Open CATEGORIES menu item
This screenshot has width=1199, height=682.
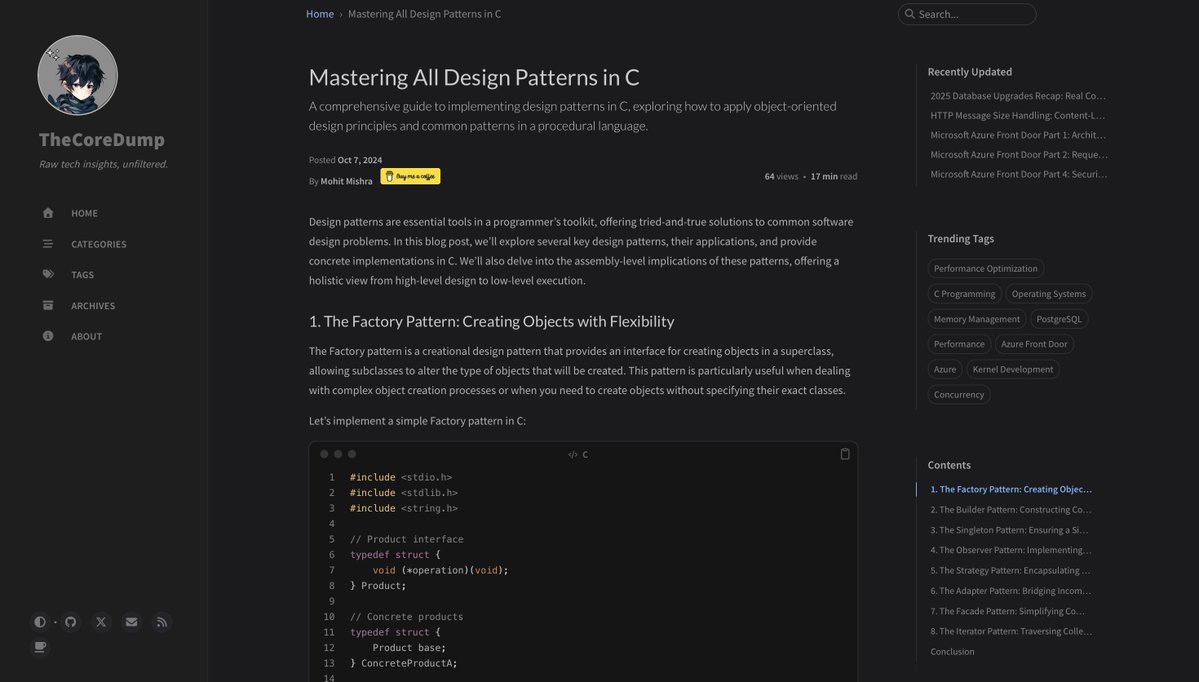pos(99,244)
